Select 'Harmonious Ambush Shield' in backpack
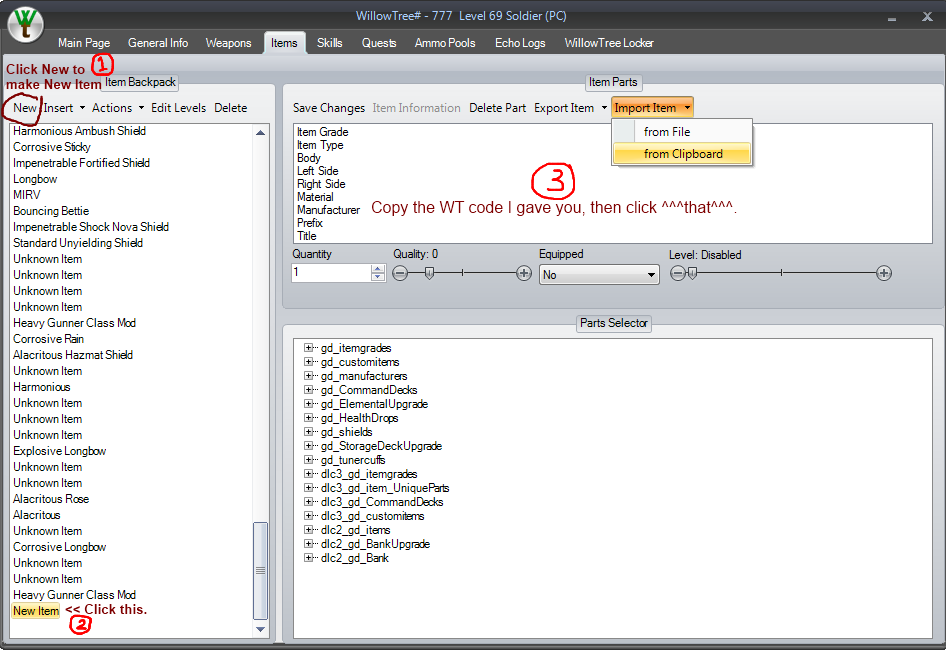This screenshot has height=651, width=946. point(80,131)
